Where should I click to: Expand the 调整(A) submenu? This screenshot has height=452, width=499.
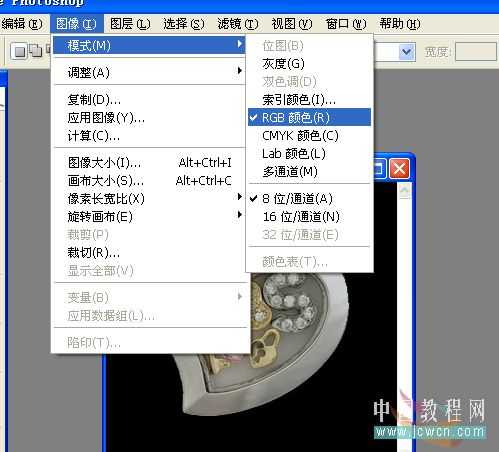pos(149,72)
